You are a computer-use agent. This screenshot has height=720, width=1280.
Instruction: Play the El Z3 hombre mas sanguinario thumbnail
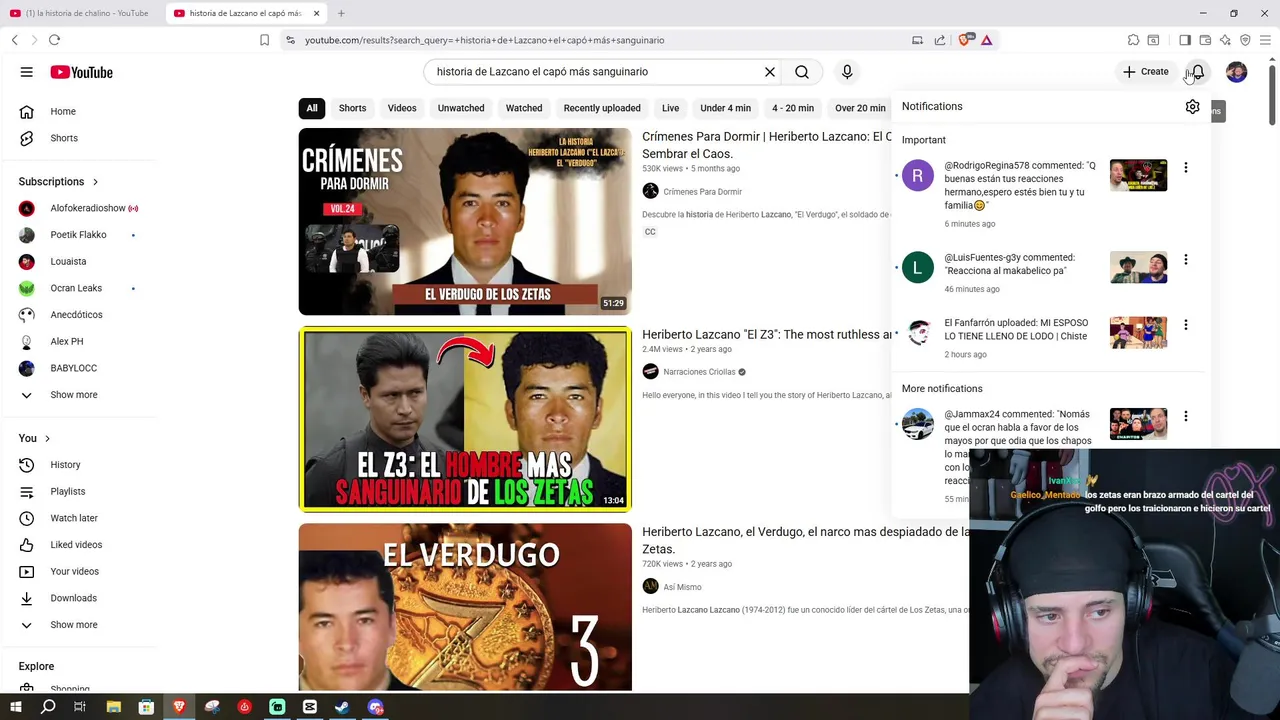click(x=465, y=419)
